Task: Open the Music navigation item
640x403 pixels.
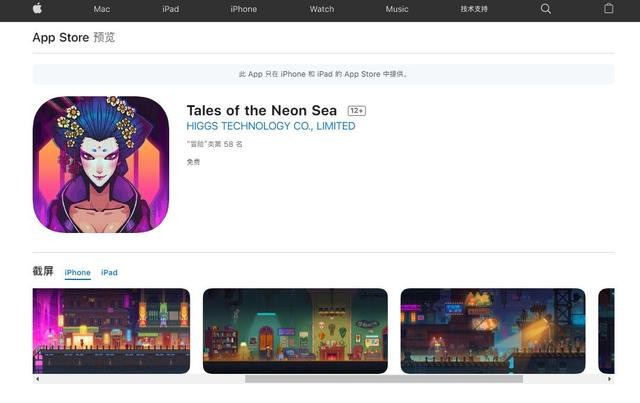Action: point(397,9)
